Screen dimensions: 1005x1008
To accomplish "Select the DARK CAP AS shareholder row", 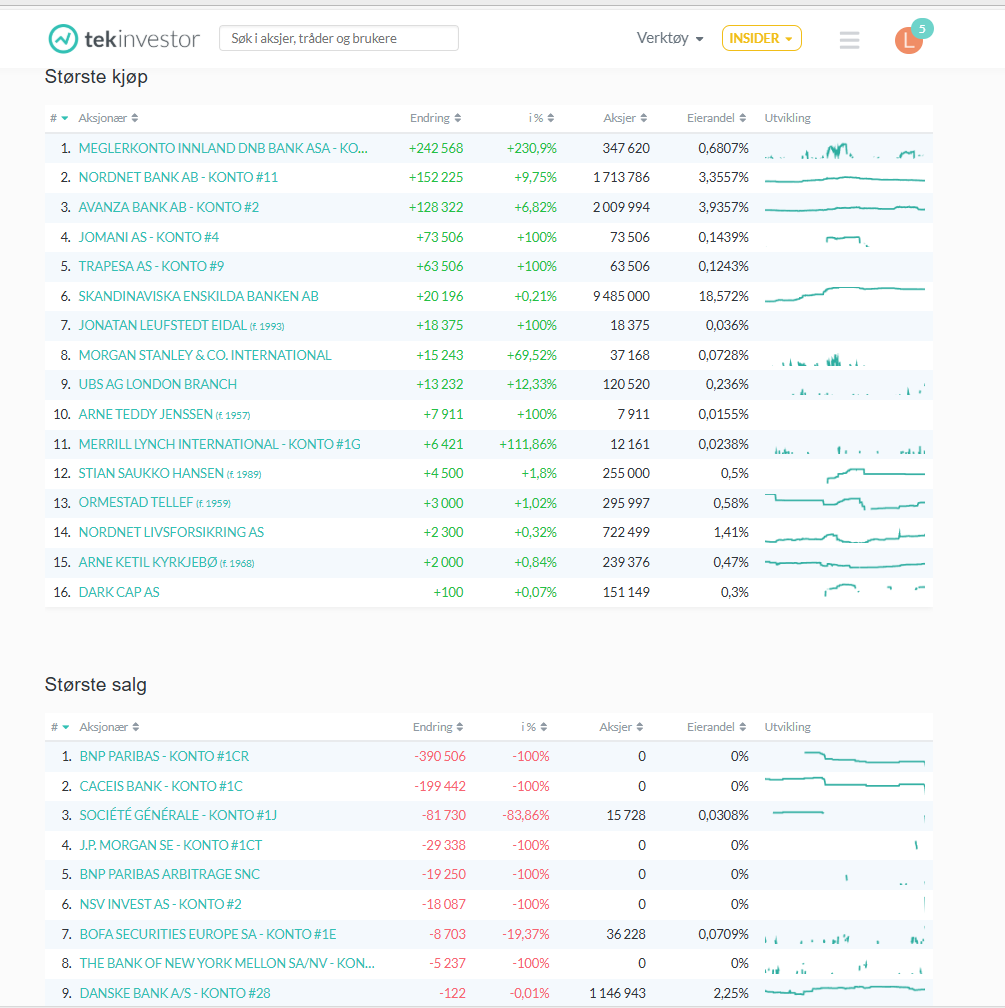I will [x=119, y=592].
